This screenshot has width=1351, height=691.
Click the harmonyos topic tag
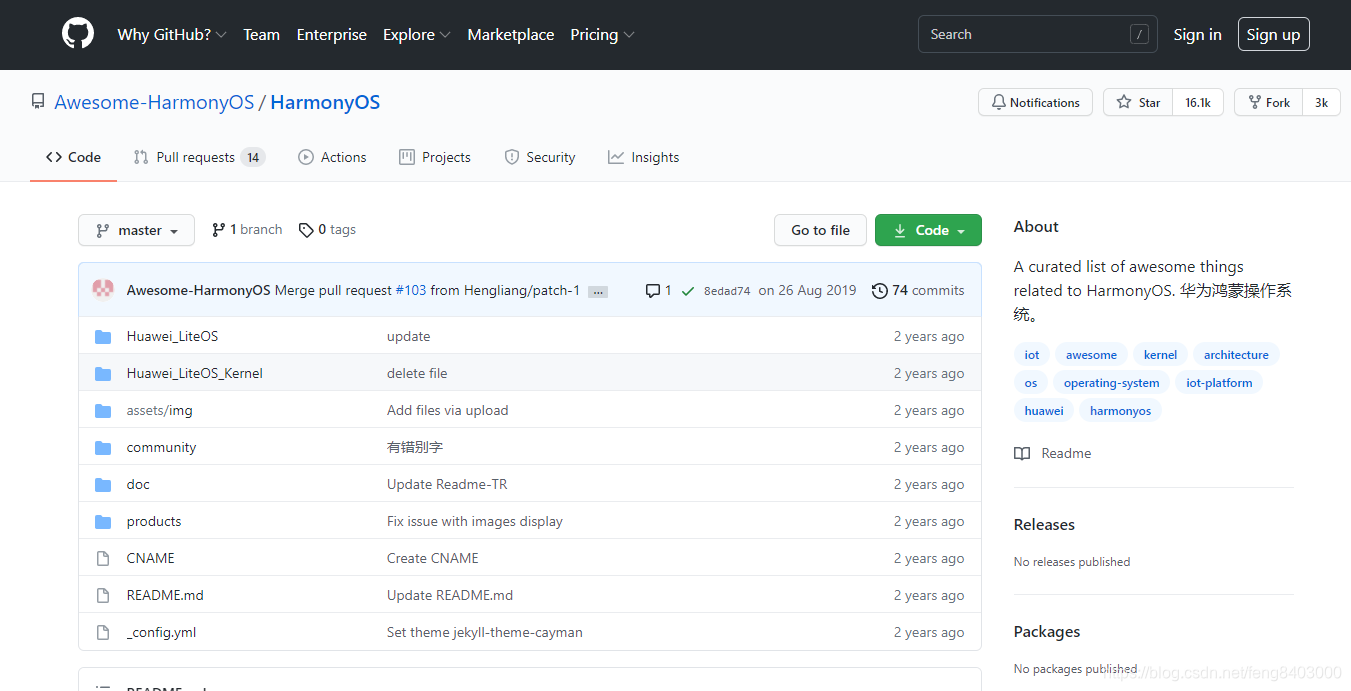pos(1120,411)
